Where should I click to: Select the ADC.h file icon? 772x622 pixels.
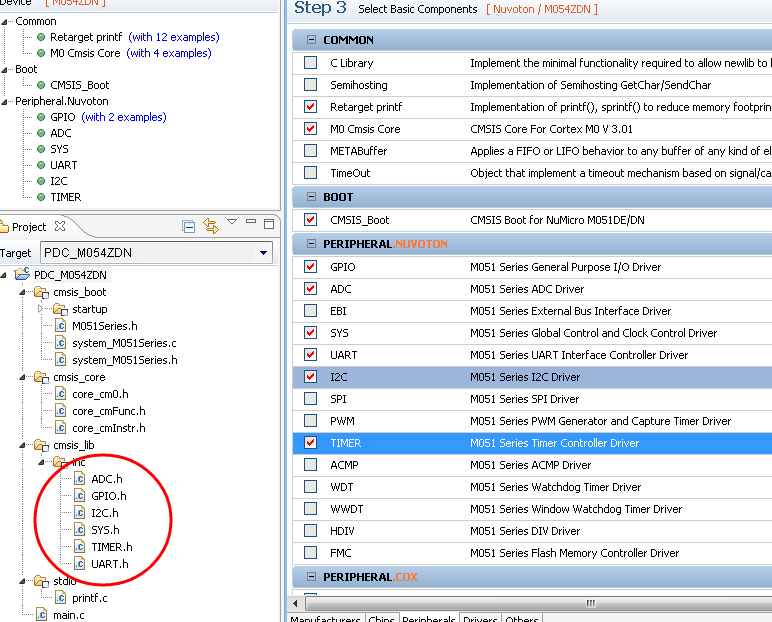click(x=79, y=479)
